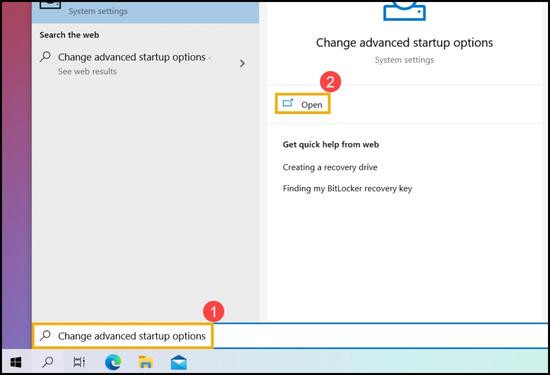Click the web result search magnifier icon
550x375 pixels.
click(x=45, y=57)
